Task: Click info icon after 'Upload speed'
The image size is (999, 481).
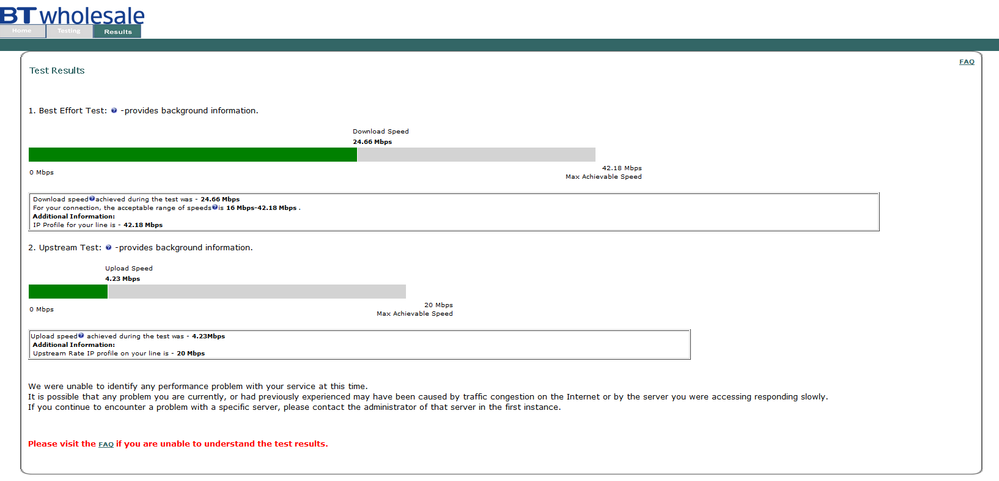Action: coord(81,335)
